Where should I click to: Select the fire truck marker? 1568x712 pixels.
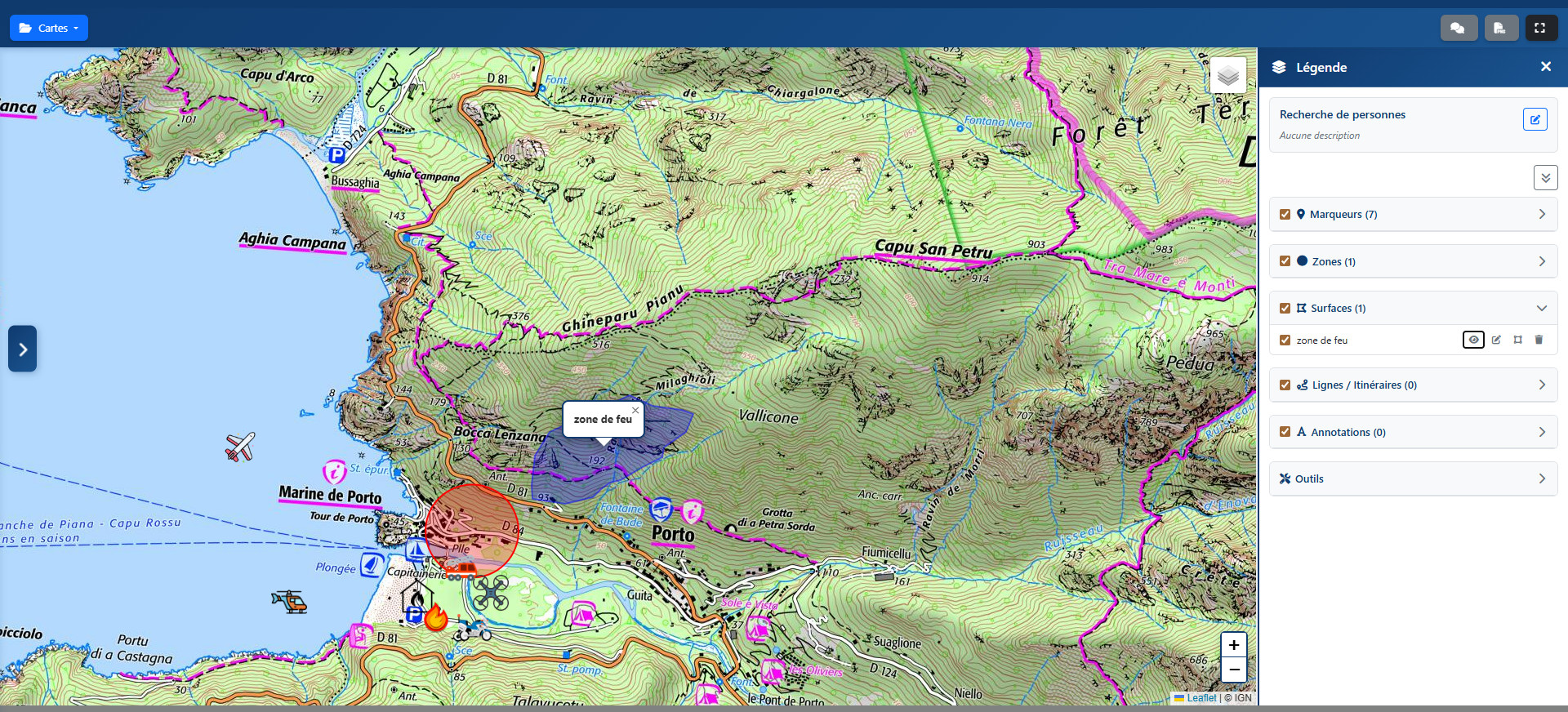click(461, 570)
